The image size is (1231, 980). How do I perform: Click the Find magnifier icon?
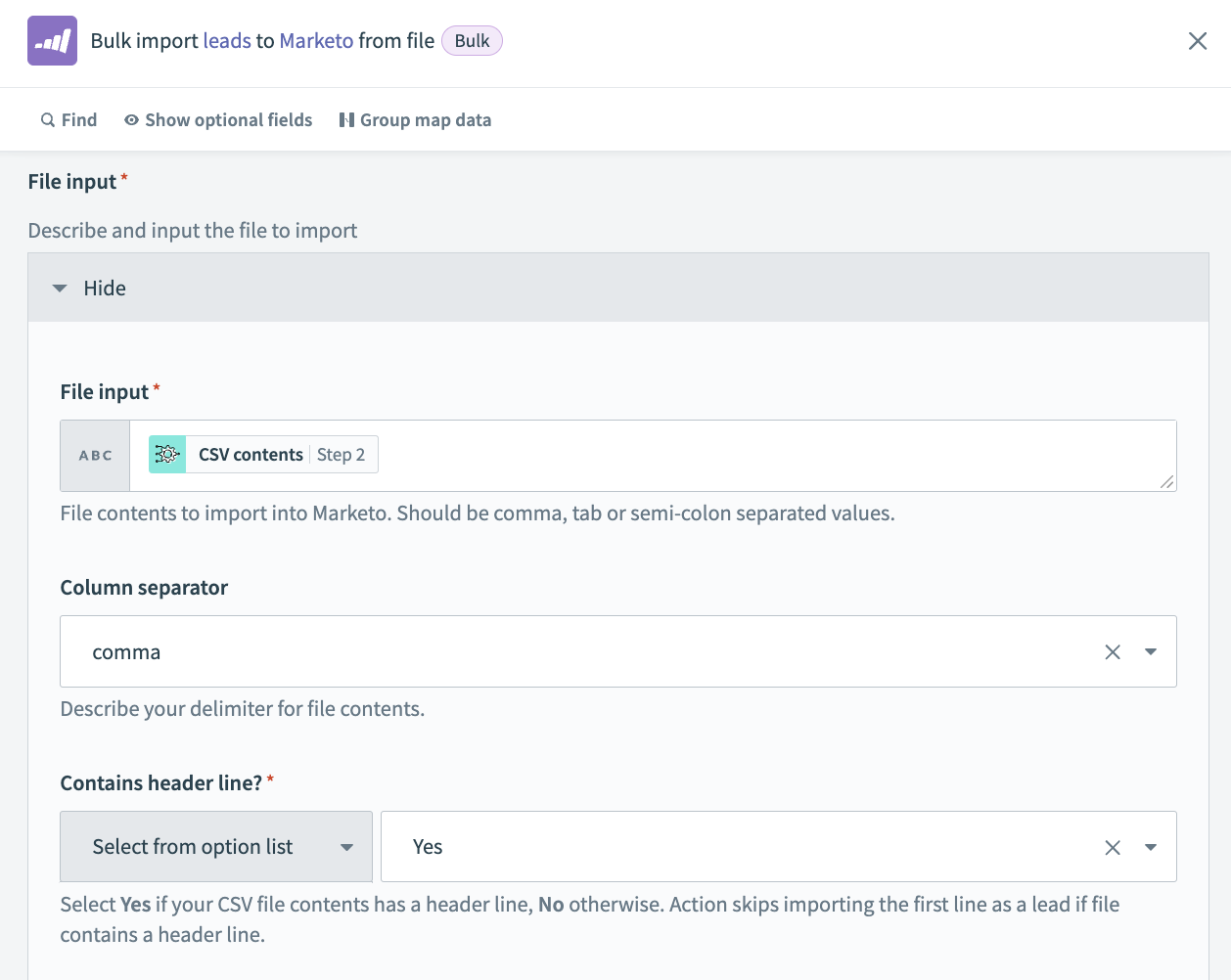pos(47,120)
